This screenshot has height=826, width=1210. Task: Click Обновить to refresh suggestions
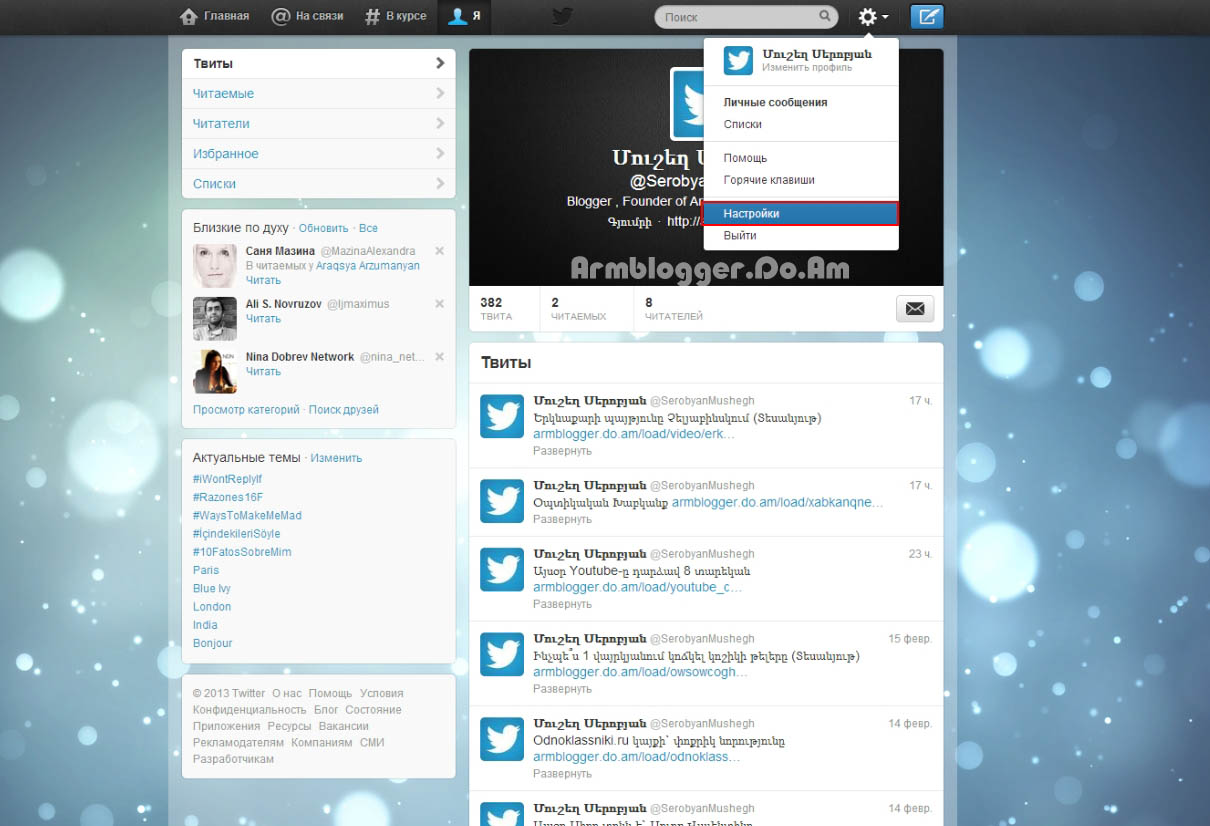pos(323,228)
